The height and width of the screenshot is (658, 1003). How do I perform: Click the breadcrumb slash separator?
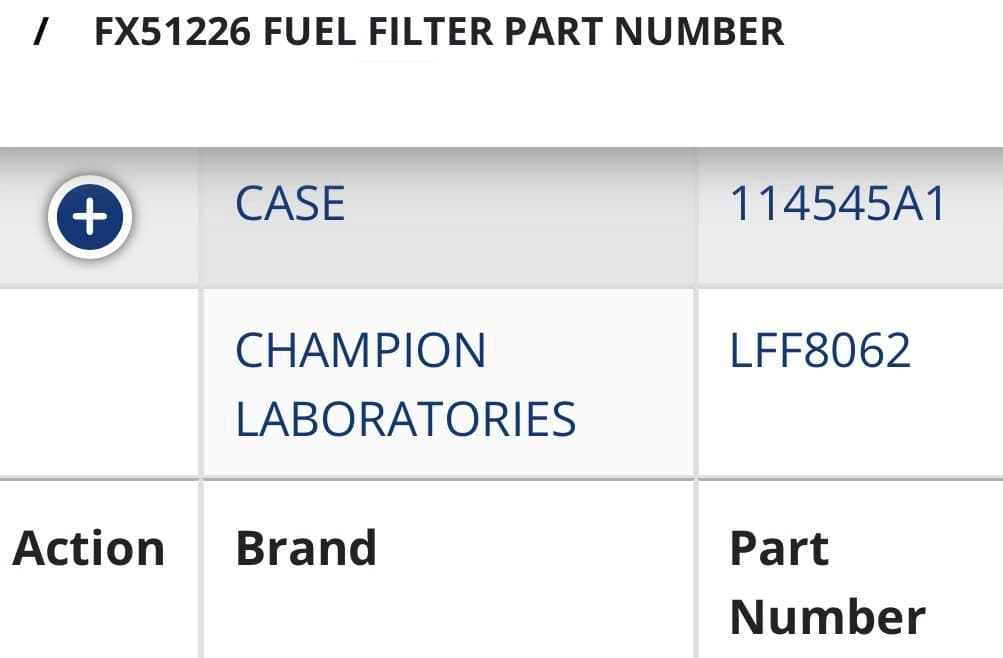tap(40, 32)
